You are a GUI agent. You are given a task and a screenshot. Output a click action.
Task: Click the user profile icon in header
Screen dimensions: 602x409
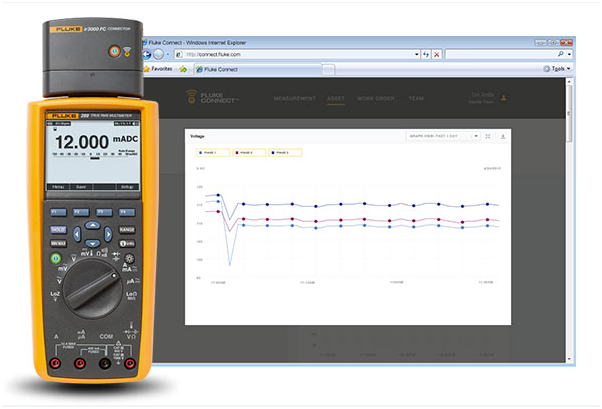click(x=504, y=99)
